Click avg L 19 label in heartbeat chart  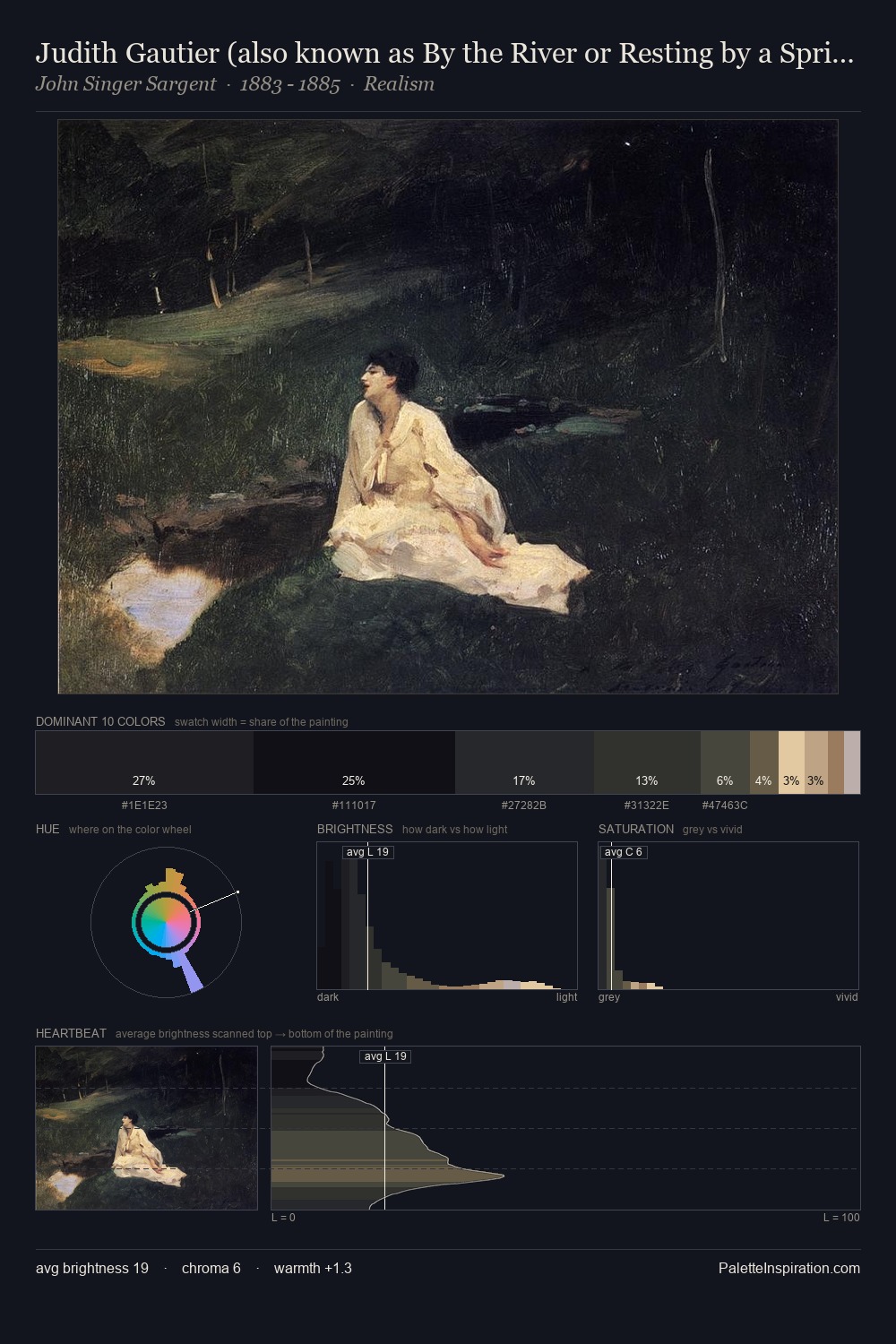coord(385,1056)
